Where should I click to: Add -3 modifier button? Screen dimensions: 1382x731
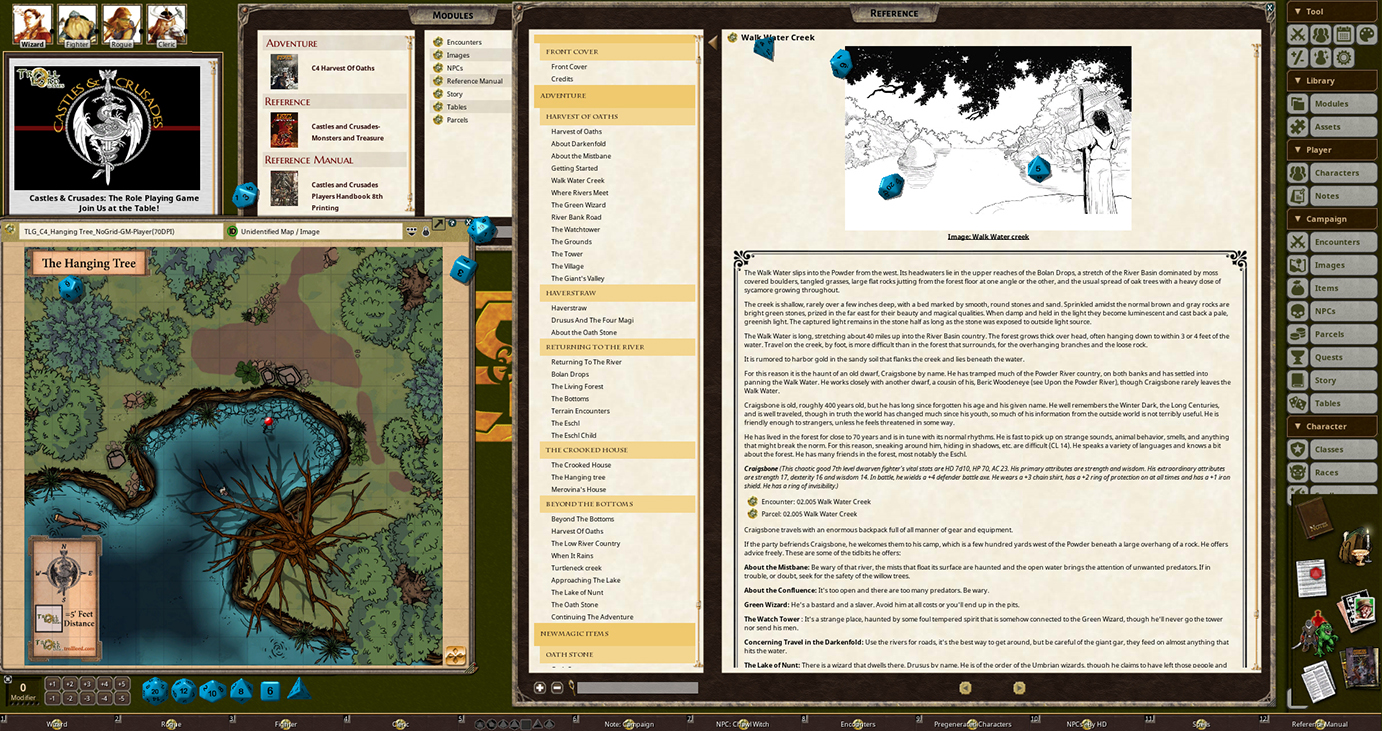(x=87, y=698)
